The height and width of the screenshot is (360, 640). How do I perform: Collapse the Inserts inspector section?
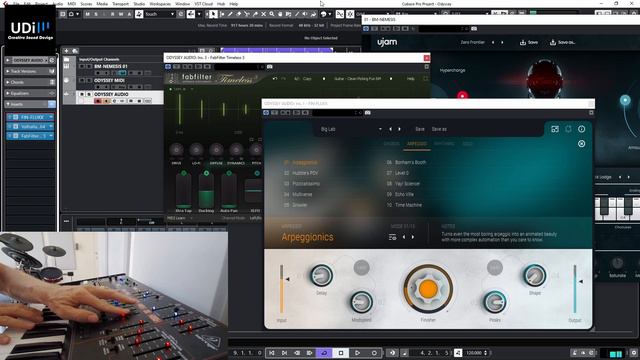click(29, 104)
